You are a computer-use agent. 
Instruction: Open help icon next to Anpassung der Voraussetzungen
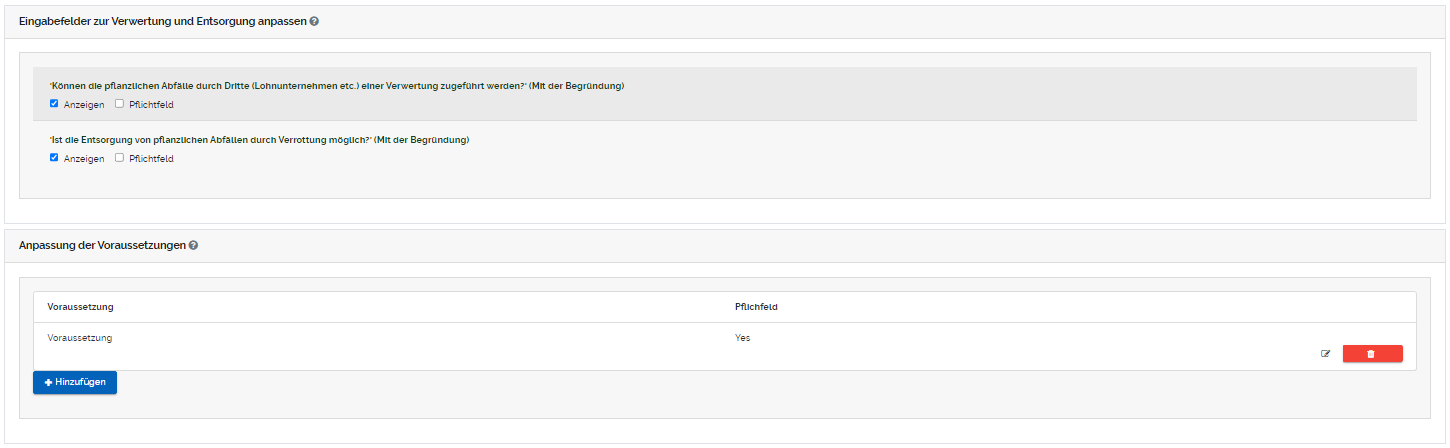[x=193, y=245]
